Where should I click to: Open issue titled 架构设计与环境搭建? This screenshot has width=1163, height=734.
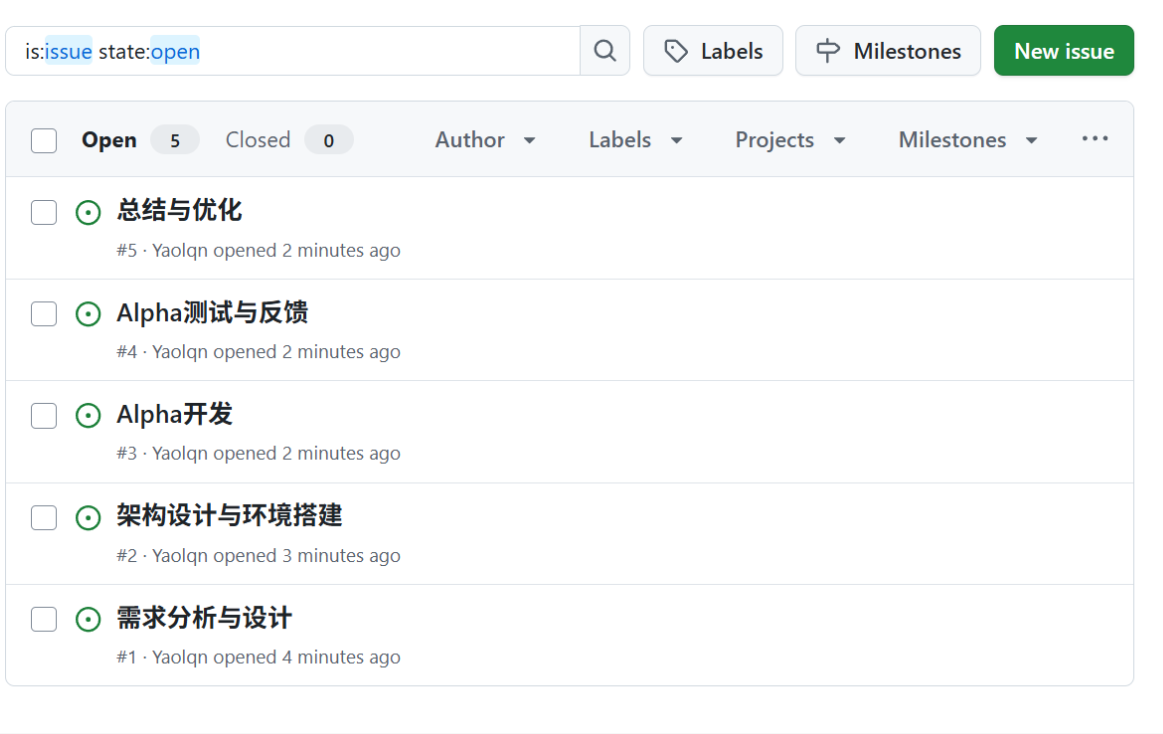[229, 515]
